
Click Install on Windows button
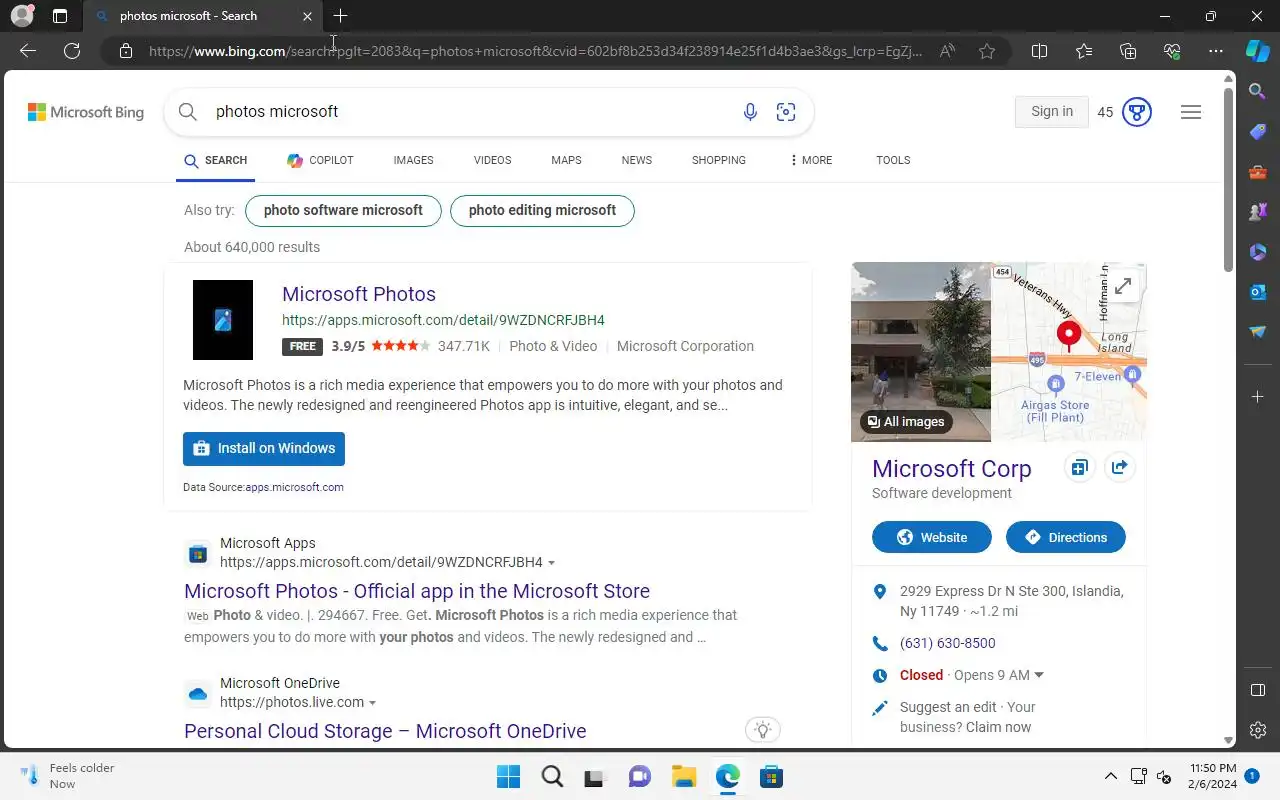point(264,449)
